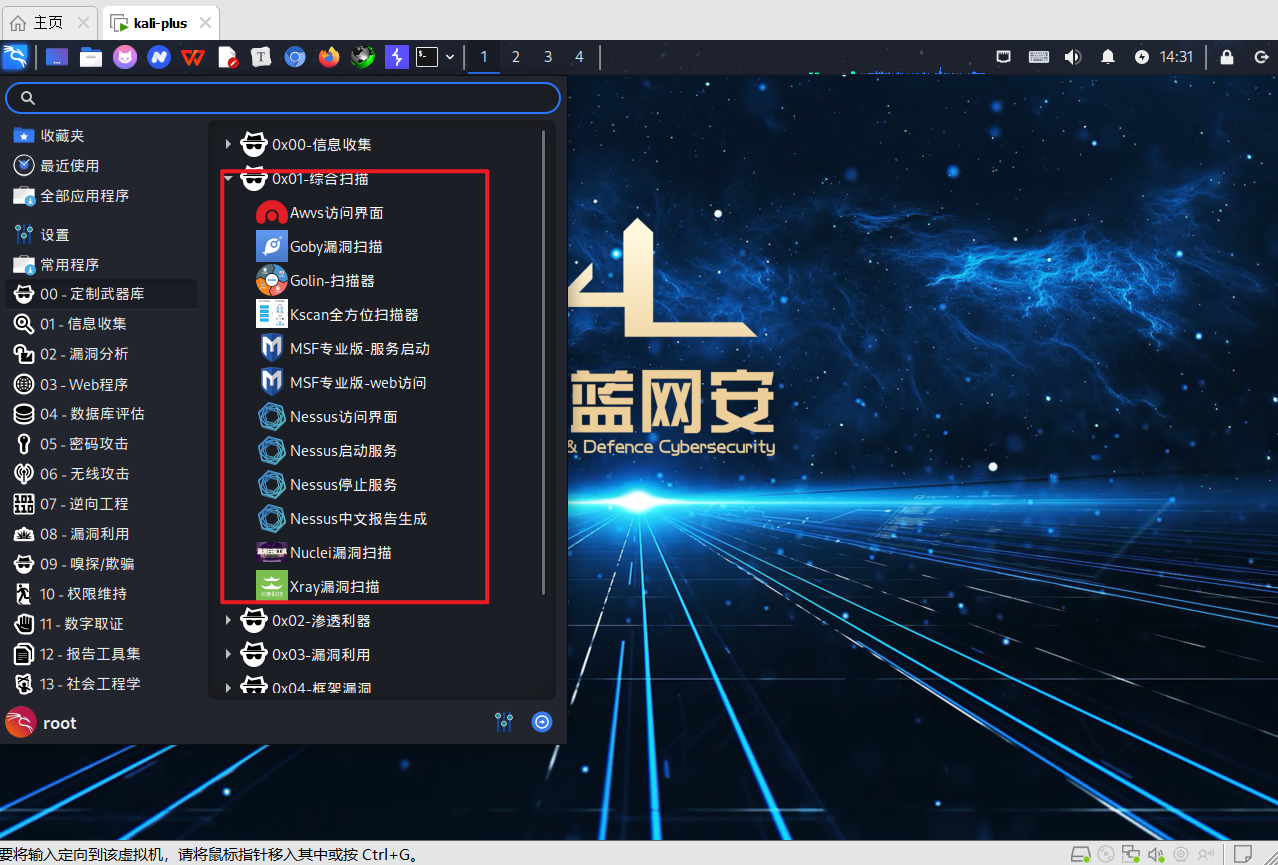Open the 06 - 无线攻击 category
1278x865 pixels.
103,474
